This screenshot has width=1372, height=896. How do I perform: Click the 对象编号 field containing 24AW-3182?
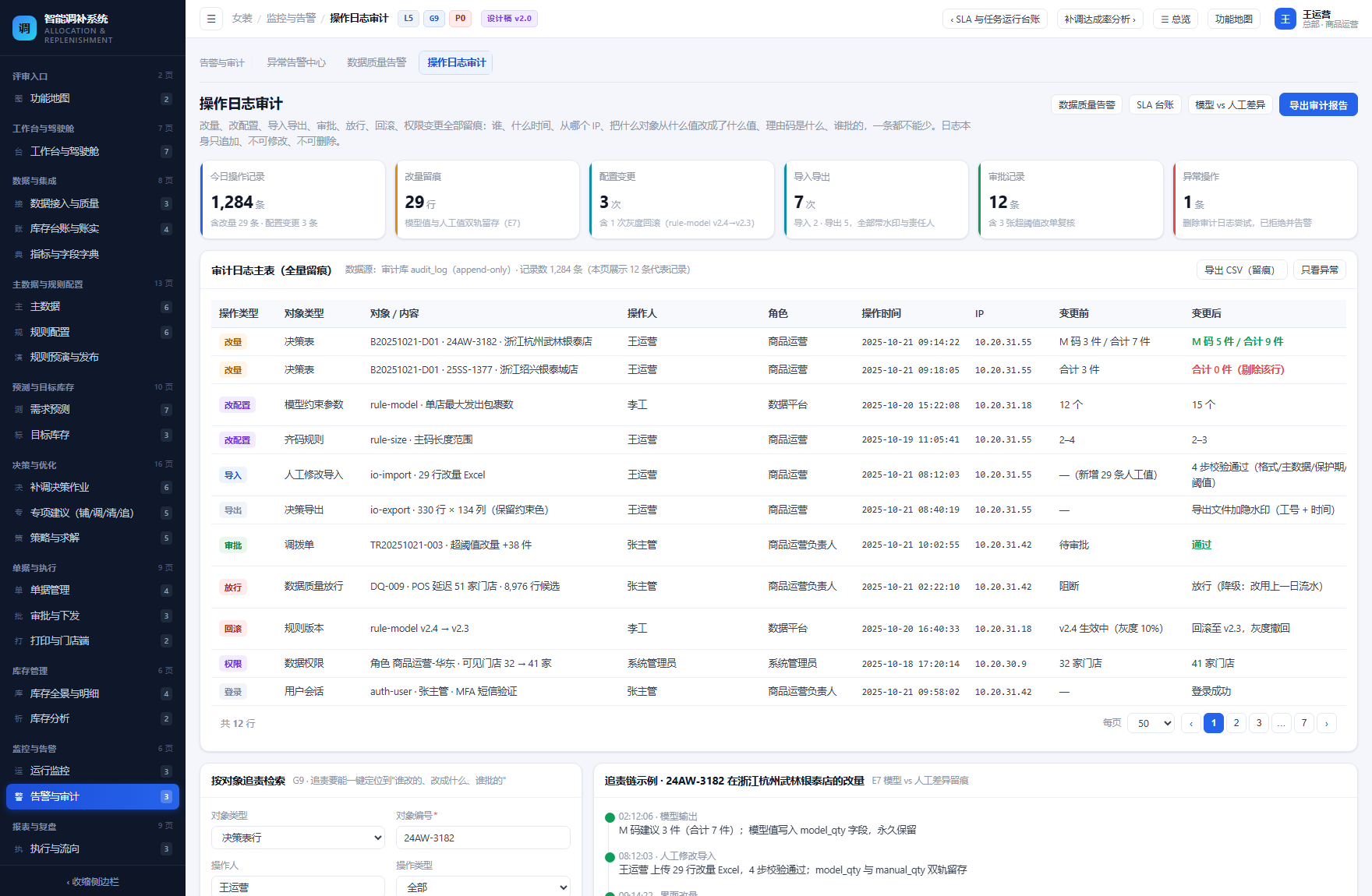point(483,838)
